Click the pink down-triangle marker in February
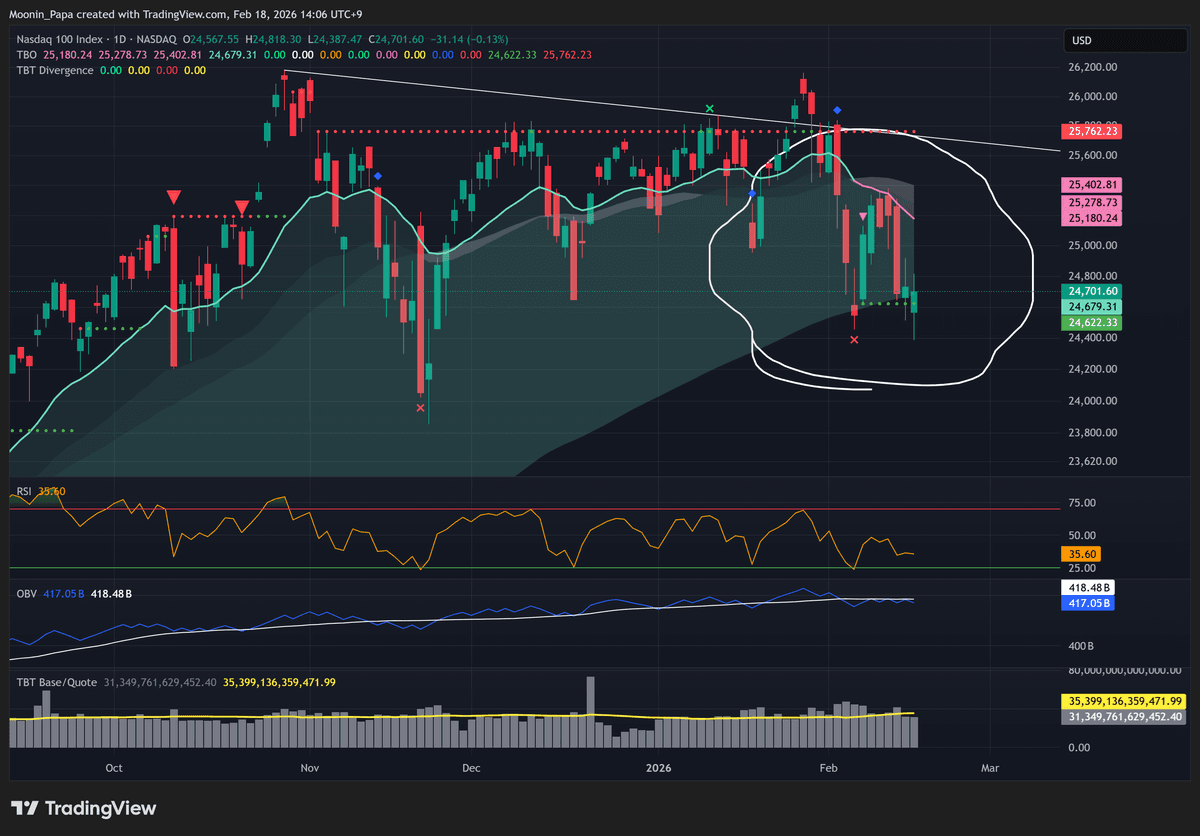Screen dimensions: 1200x836 863,215
